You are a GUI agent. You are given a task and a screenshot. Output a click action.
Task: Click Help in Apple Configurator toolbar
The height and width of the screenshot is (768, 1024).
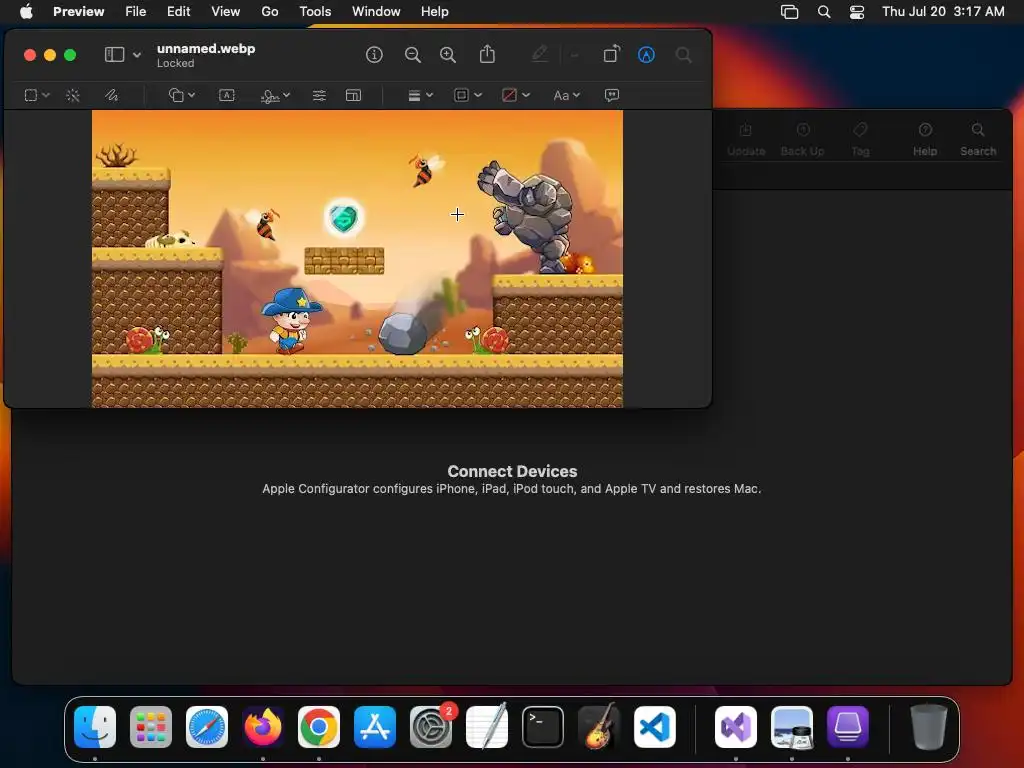tap(925, 140)
